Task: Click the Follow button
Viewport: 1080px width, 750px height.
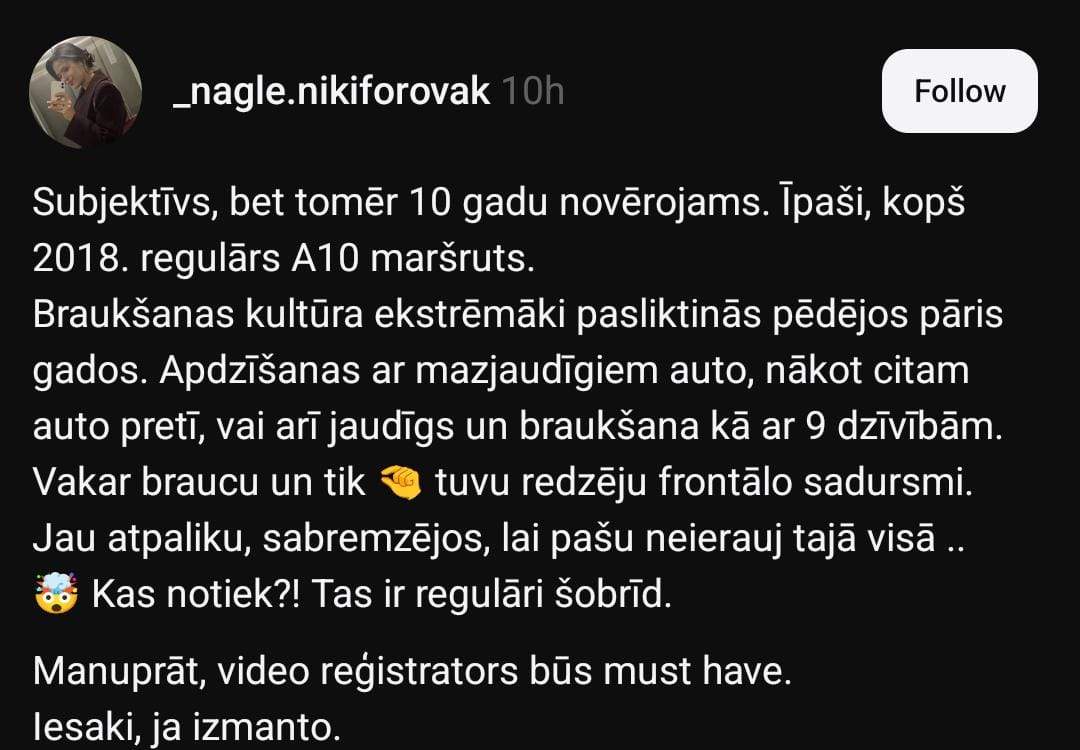Action: click(x=959, y=91)
